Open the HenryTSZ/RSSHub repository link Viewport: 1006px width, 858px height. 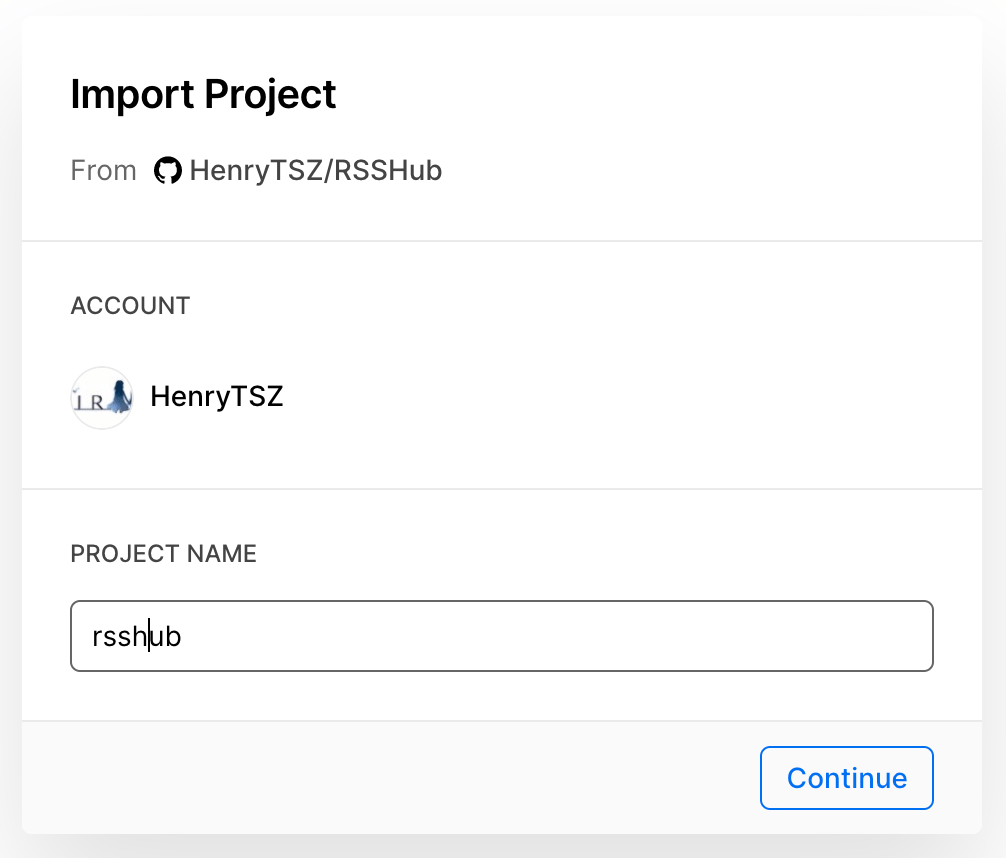pyautogui.click(x=316, y=171)
